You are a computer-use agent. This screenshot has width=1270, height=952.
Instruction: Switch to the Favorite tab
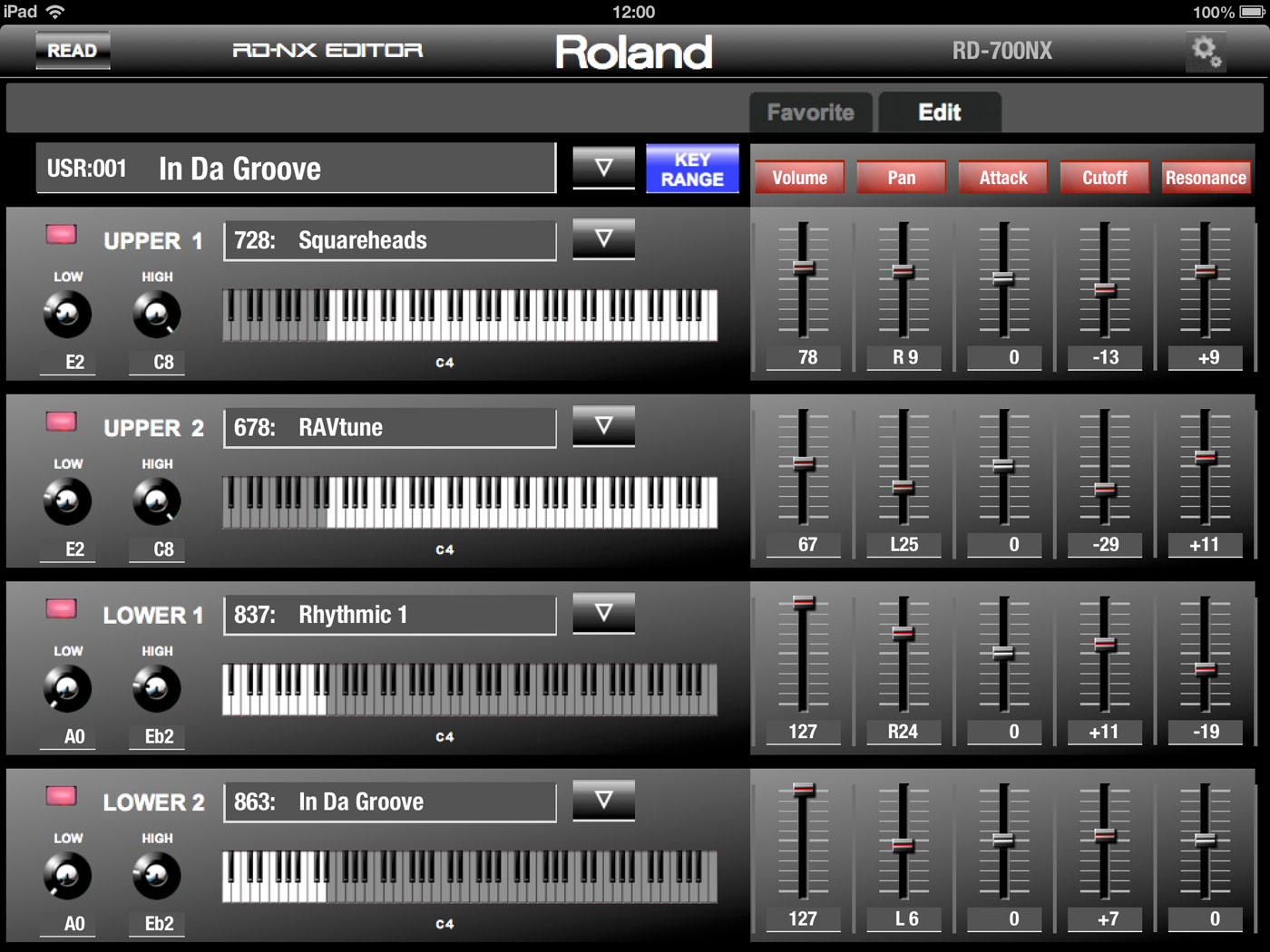[x=810, y=112]
